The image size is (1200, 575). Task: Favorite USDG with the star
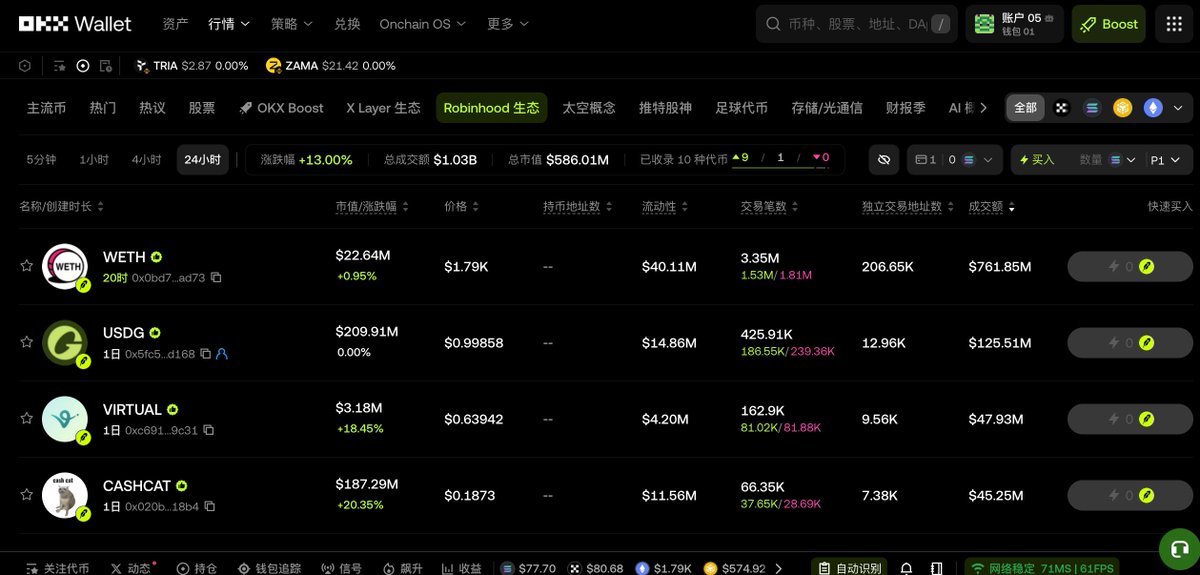coord(27,342)
